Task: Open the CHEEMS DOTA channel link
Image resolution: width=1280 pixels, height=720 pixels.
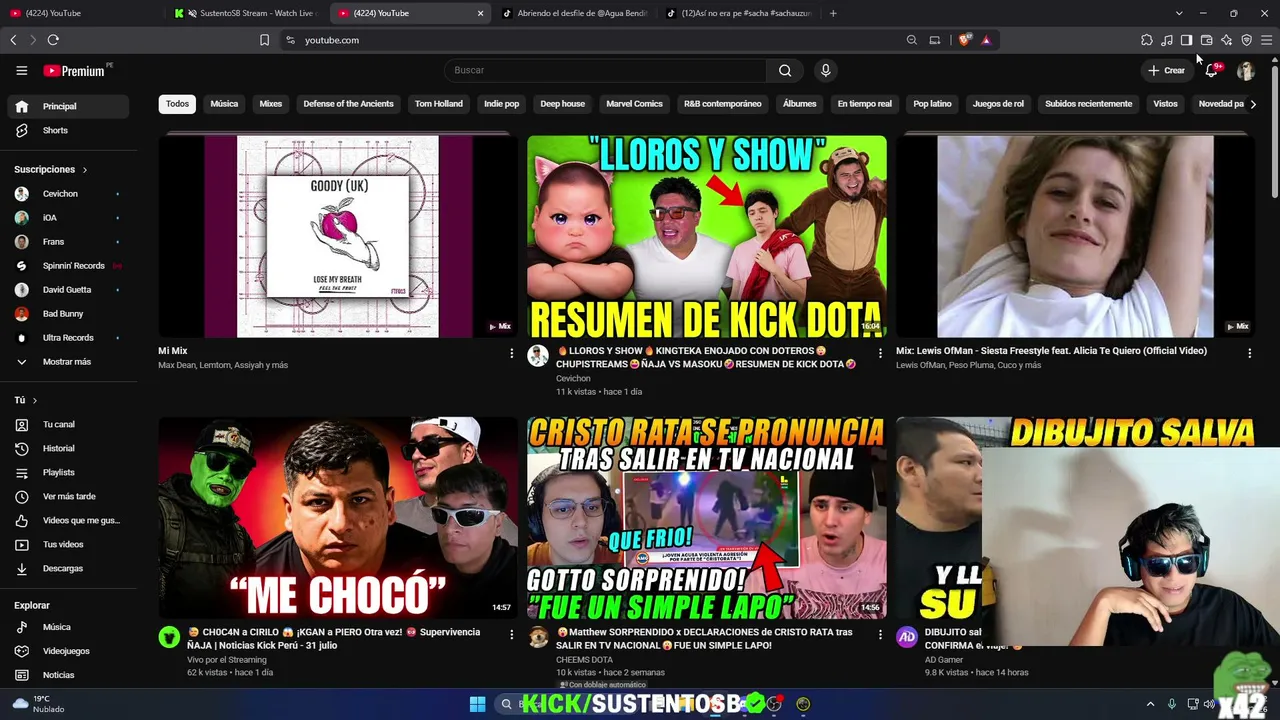Action: tap(584, 660)
